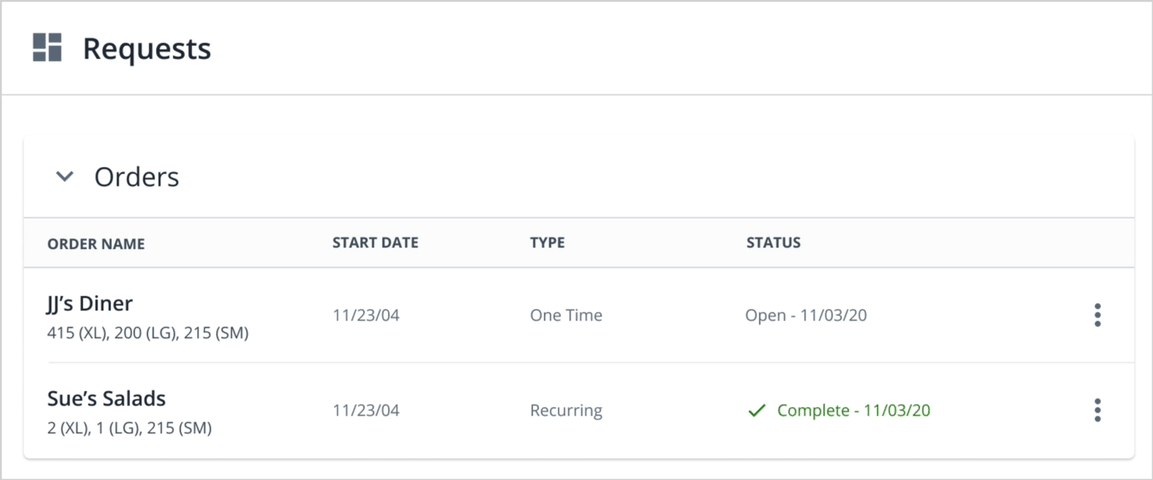
Task: Open the Sue's Salads order
Action: [106, 399]
